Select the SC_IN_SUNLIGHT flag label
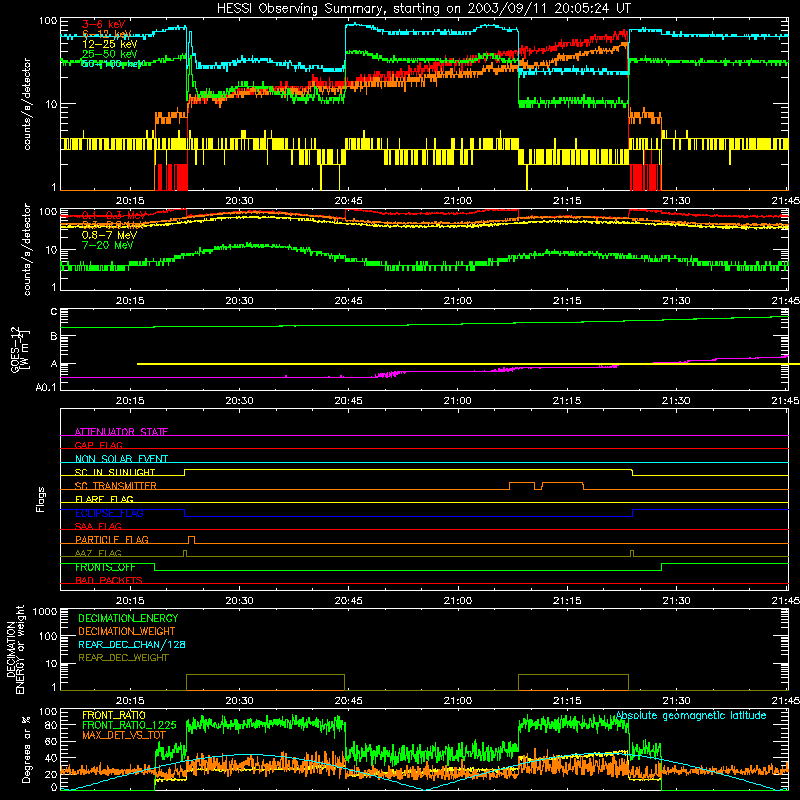 (115, 472)
